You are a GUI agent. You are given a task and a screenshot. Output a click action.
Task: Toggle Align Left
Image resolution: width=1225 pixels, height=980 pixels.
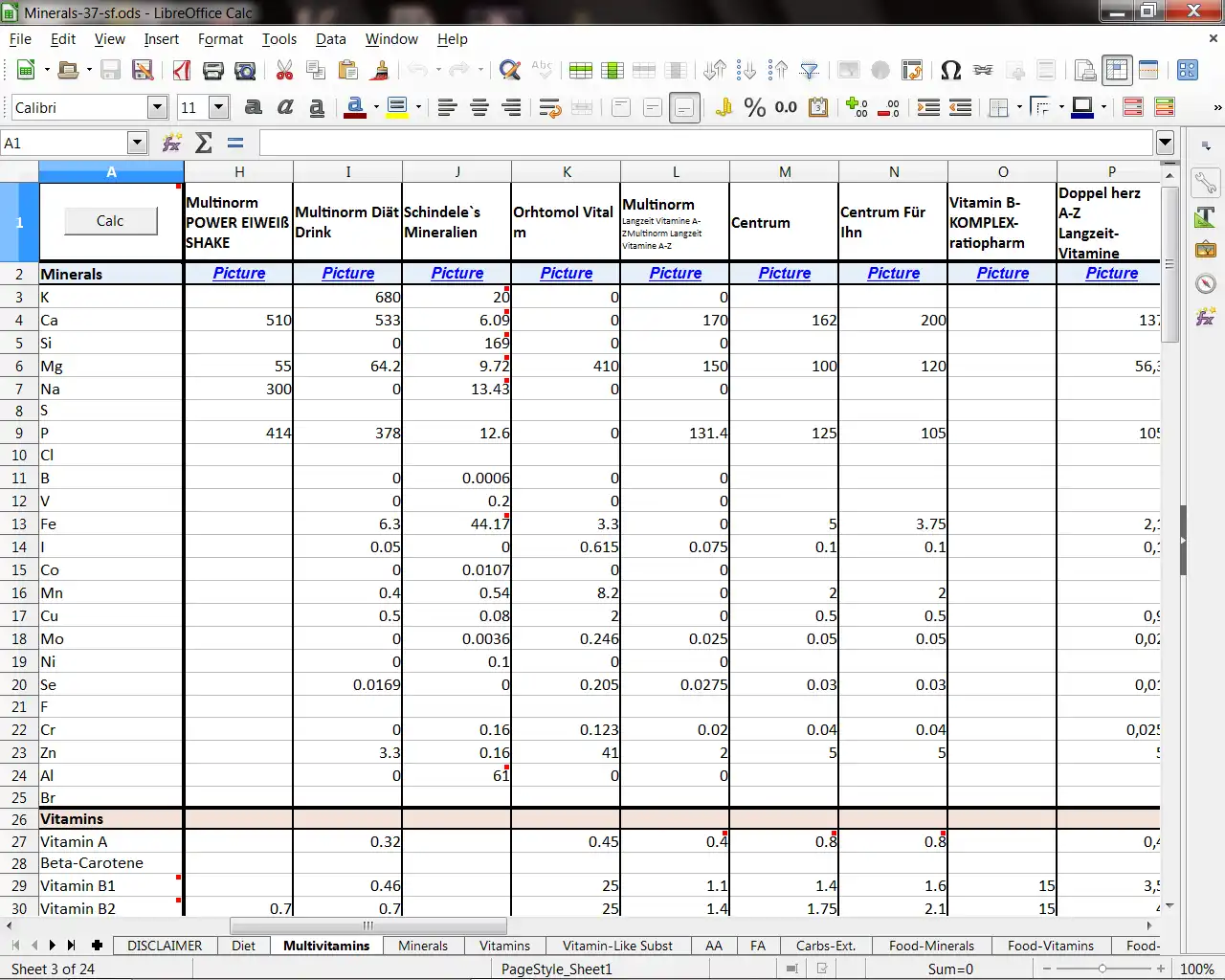(447, 107)
